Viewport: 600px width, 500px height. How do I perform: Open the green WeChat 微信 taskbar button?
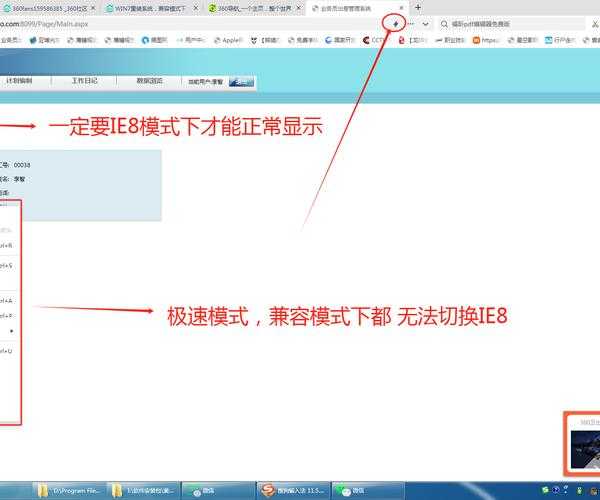click(x=367, y=490)
